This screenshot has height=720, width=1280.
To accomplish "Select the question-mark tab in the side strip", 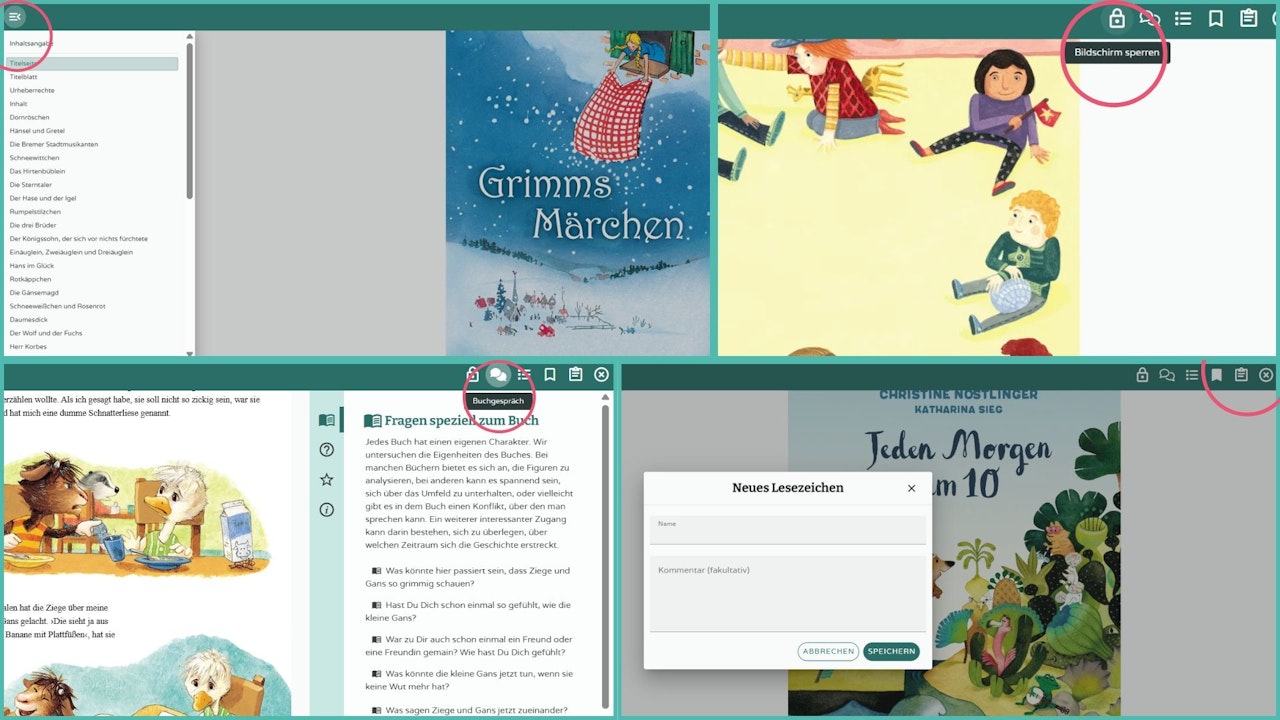I will (x=326, y=450).
